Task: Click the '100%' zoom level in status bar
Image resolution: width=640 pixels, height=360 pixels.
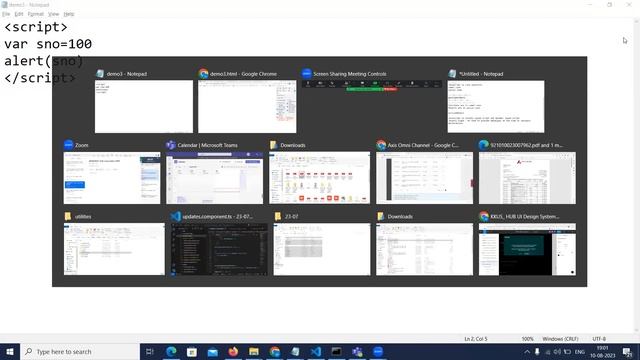Action: [527, 339]
